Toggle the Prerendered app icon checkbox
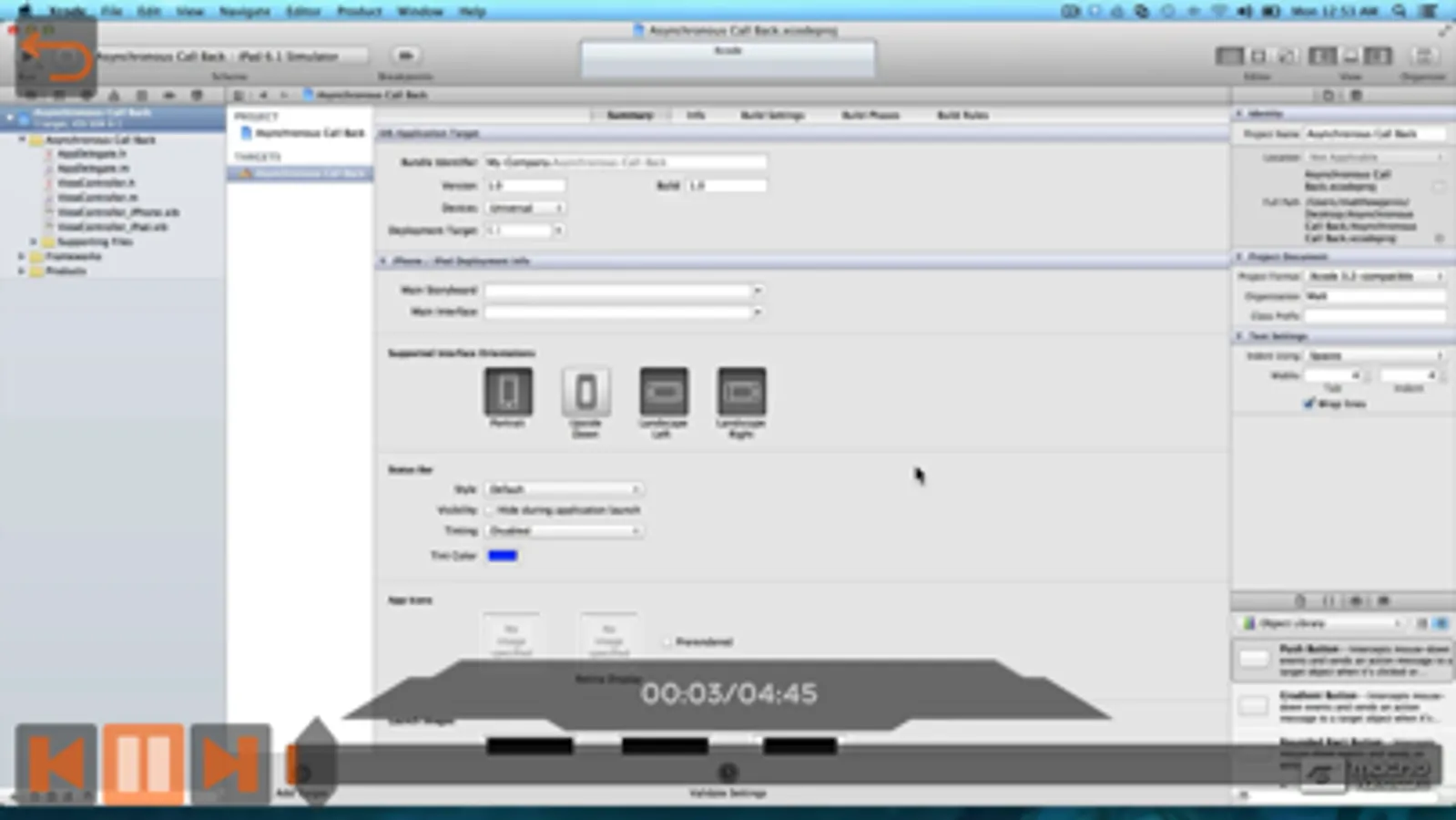Viewport: 1456px width, 820px height. click(x=667, y=641)
